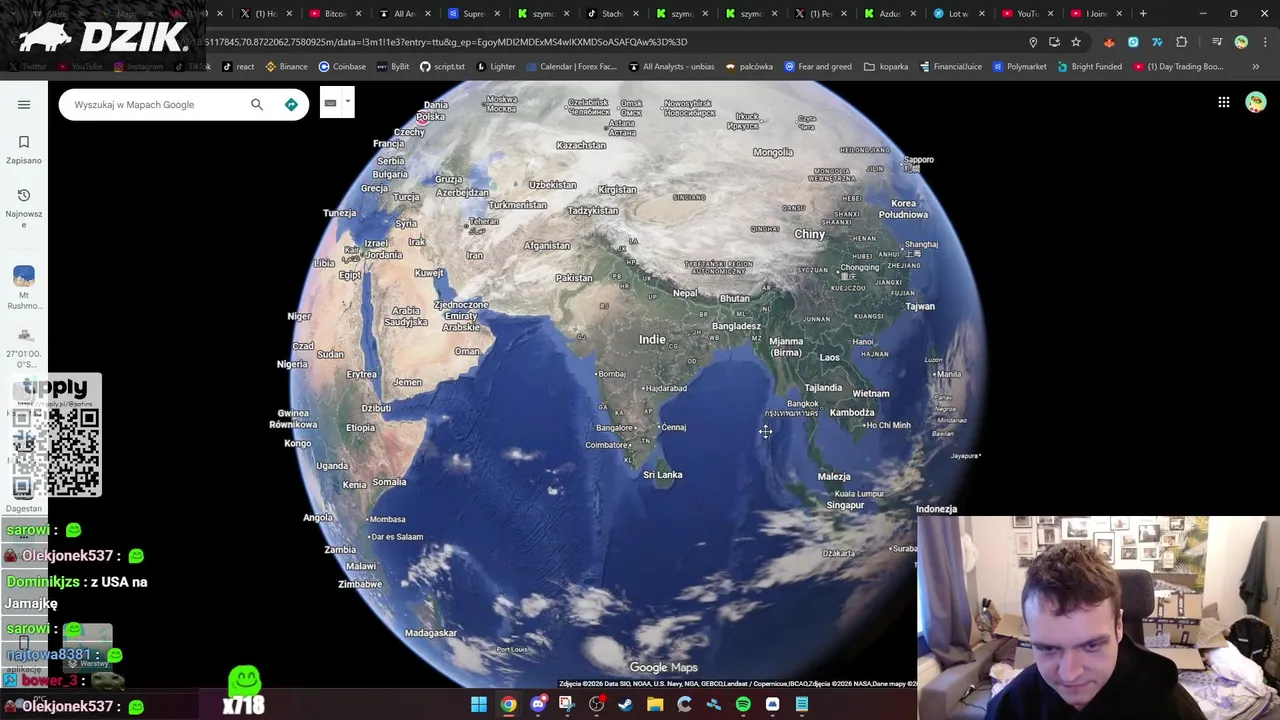Open Discord from the taskbar
The height and width of the screenshot is (720, 1280).
point(538,705)
